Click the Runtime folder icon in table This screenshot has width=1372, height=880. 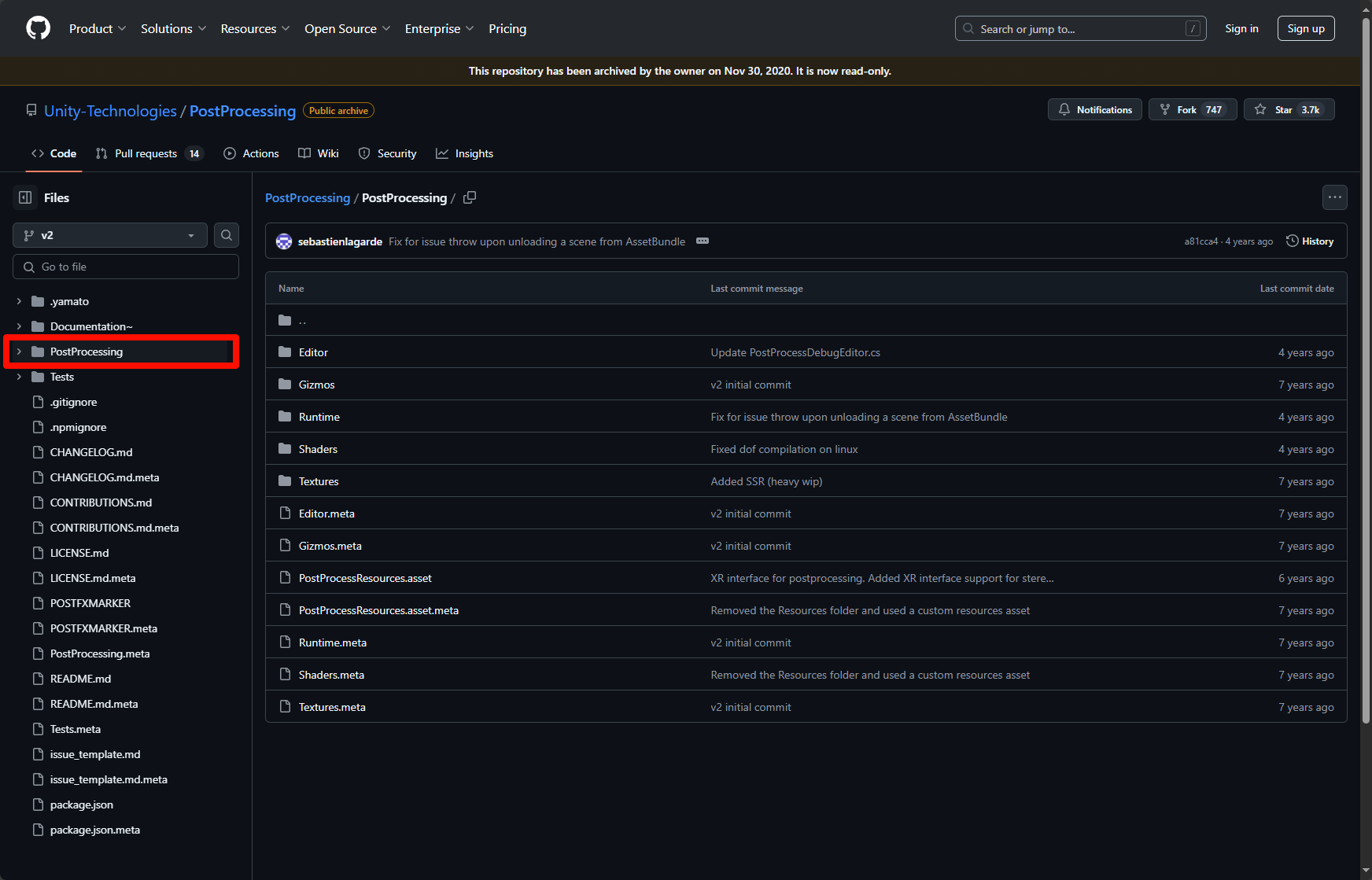click(x=285, y=417)
